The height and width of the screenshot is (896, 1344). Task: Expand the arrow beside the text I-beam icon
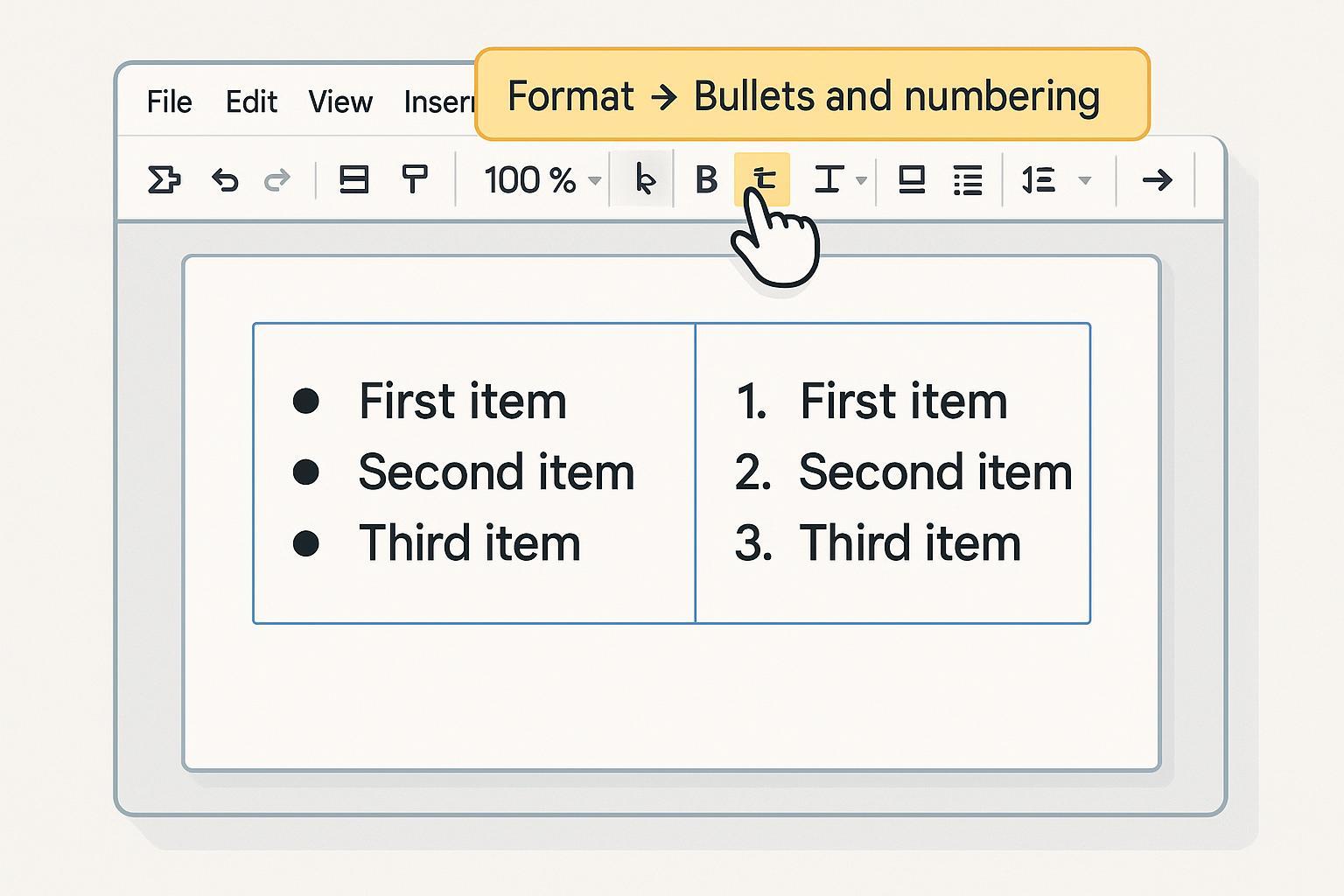pos(861,181)
